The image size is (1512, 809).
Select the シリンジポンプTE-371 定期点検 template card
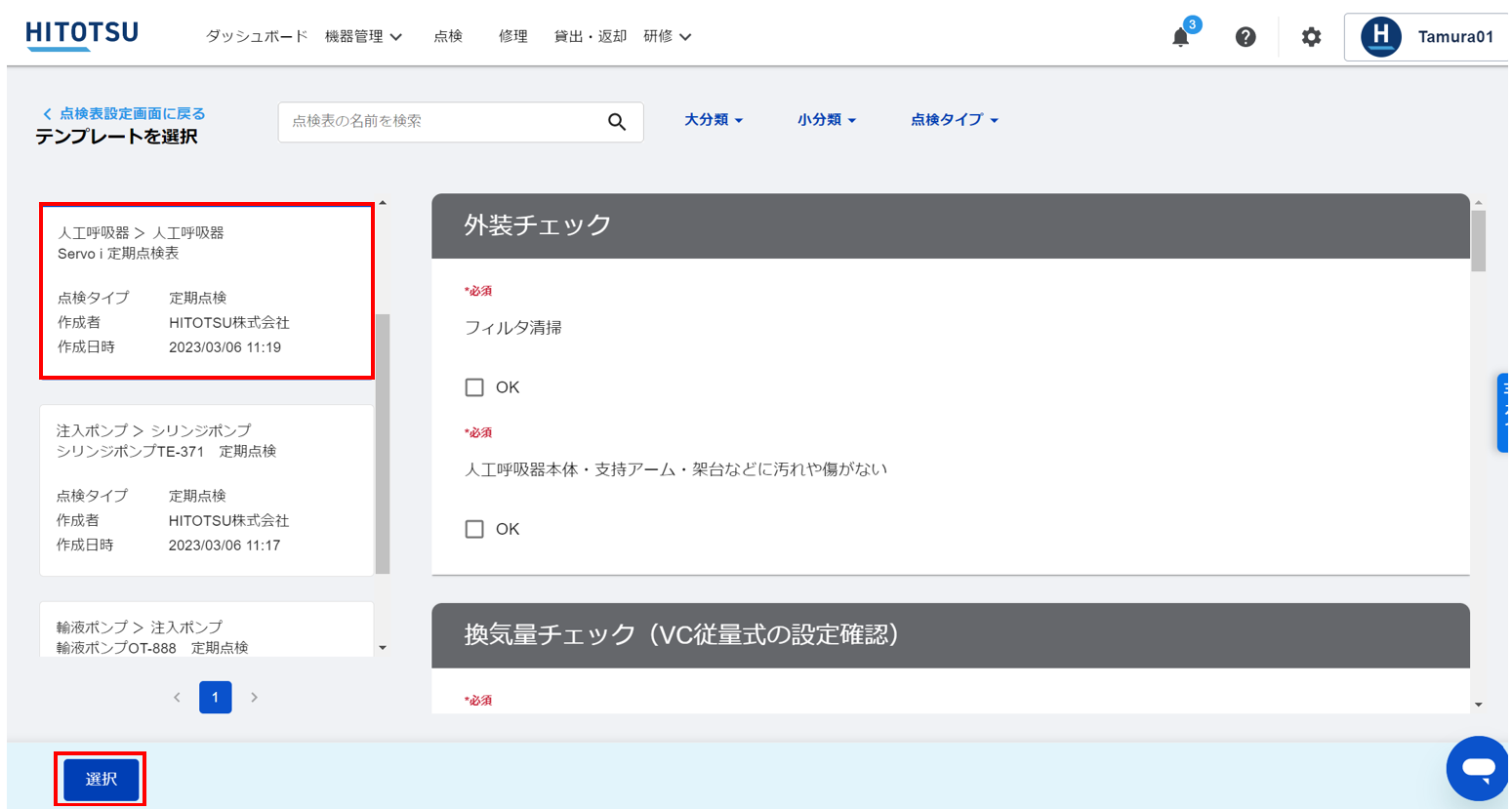point(207,491)
